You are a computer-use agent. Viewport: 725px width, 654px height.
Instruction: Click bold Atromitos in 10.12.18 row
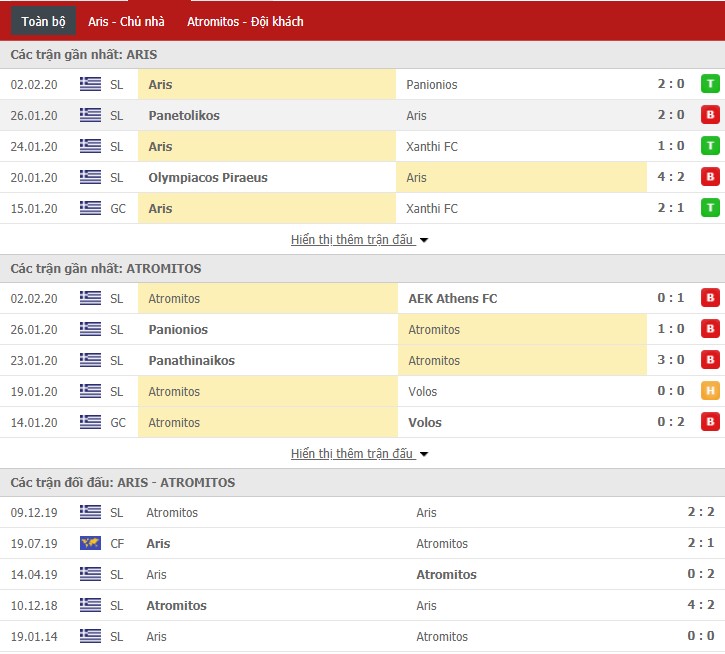click(x=177, y=605)
